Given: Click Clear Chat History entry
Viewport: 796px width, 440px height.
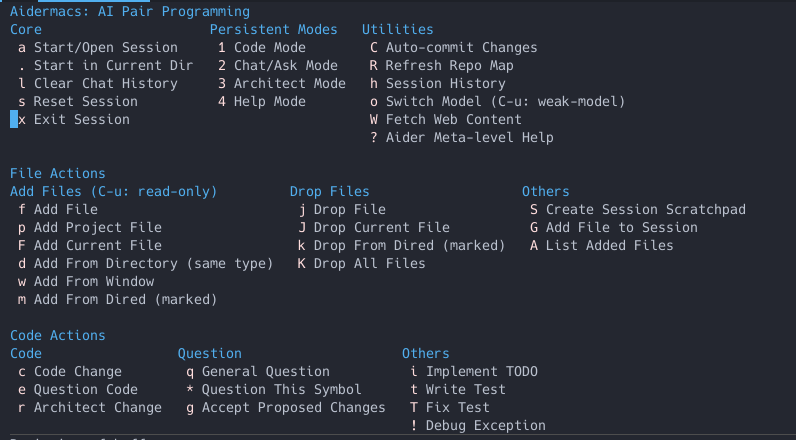Looking at the screenshot, I should tap(105, 83).
